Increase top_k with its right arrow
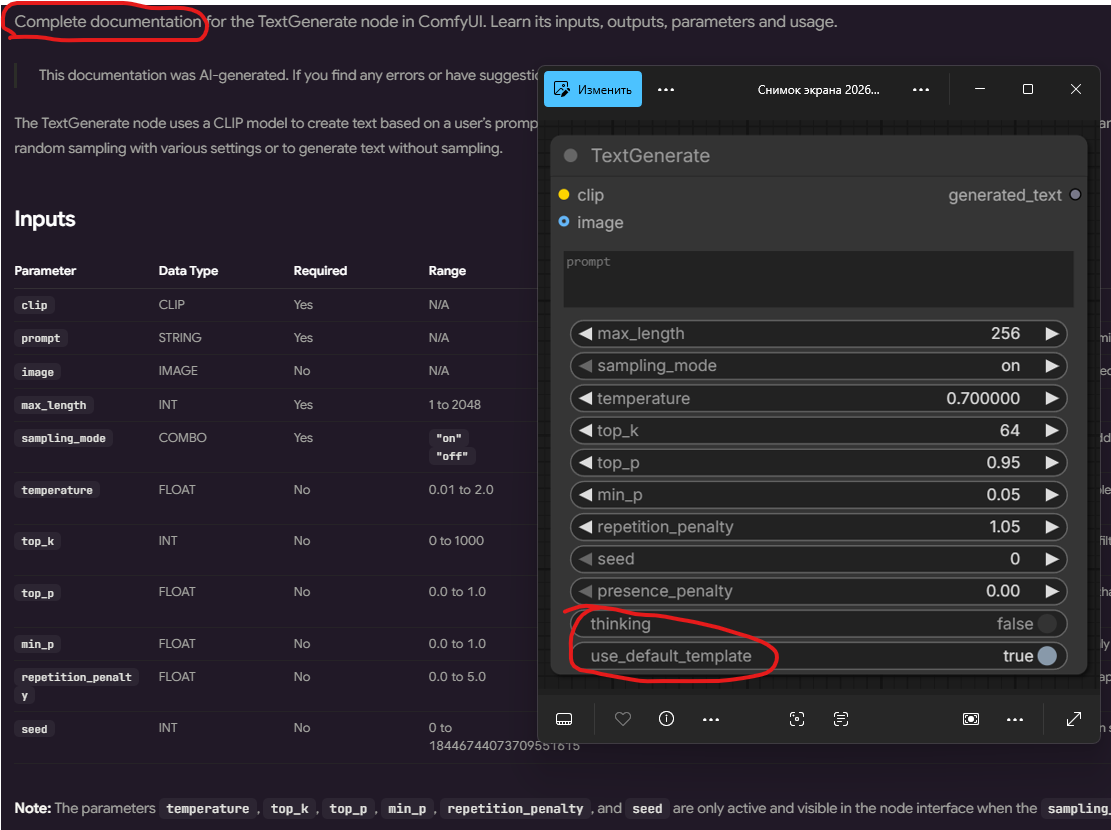The width and height of the screenshot is (1111, 830). pos(1051,430)
